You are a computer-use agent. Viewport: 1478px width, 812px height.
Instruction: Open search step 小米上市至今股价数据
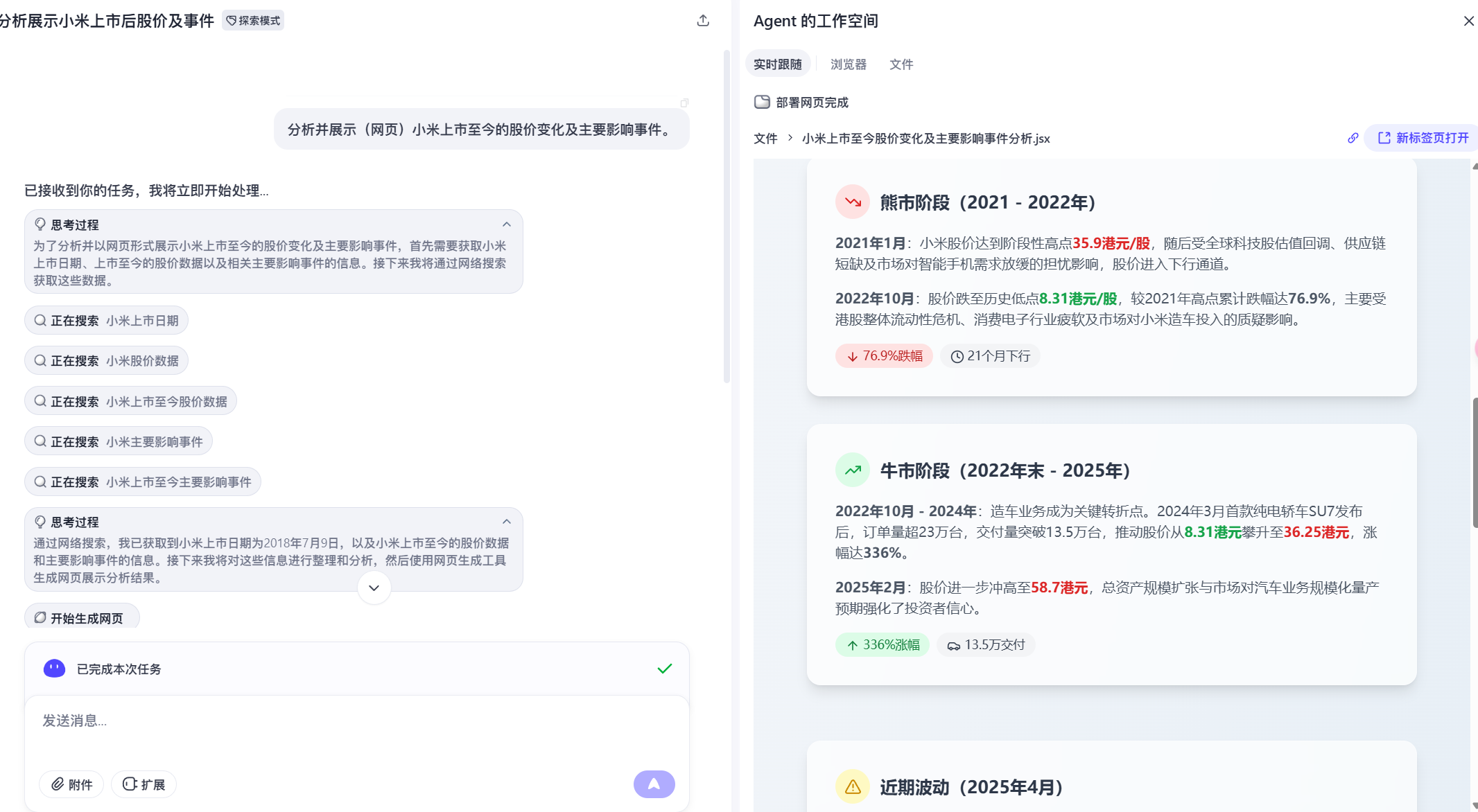coord(130,401)
